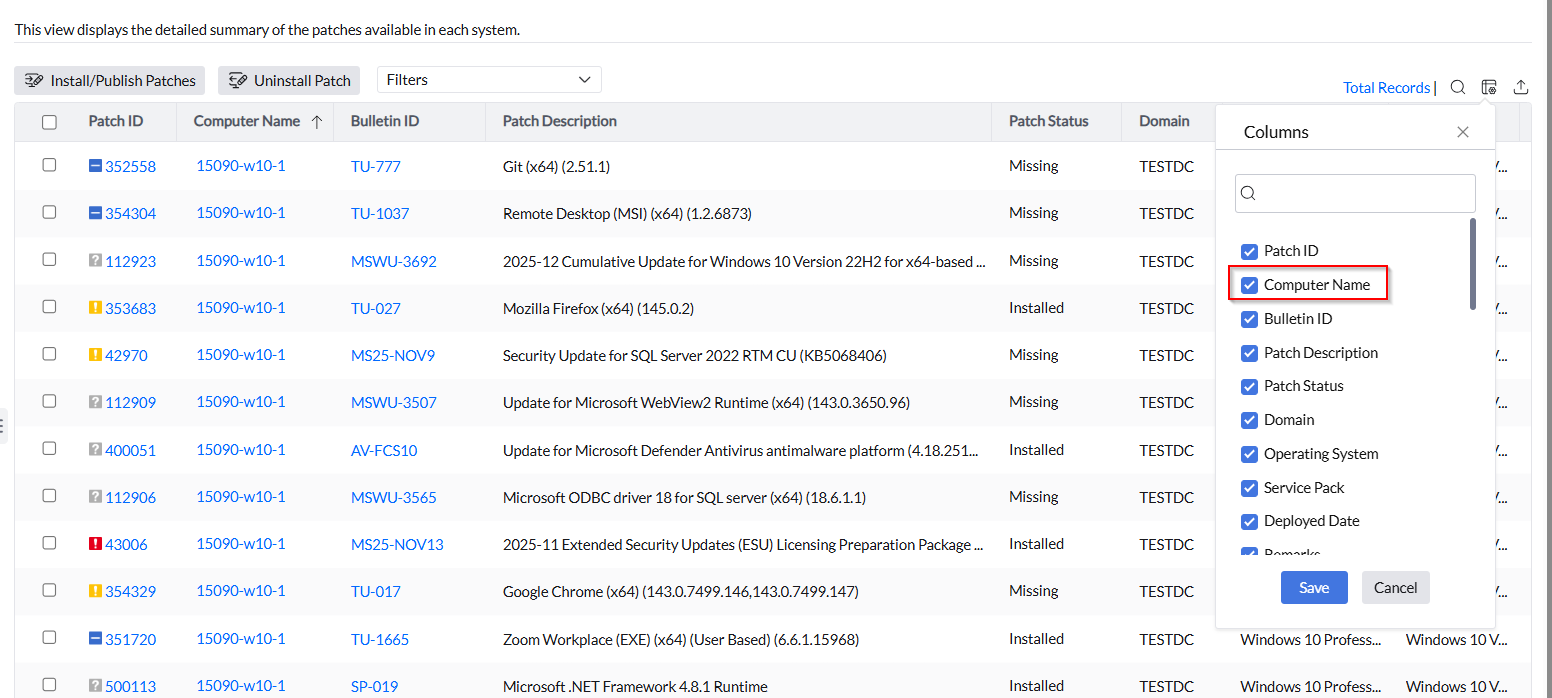Click yellow warning icon of patch 353683
The image size is (1552, 698).
click(96, 307)
